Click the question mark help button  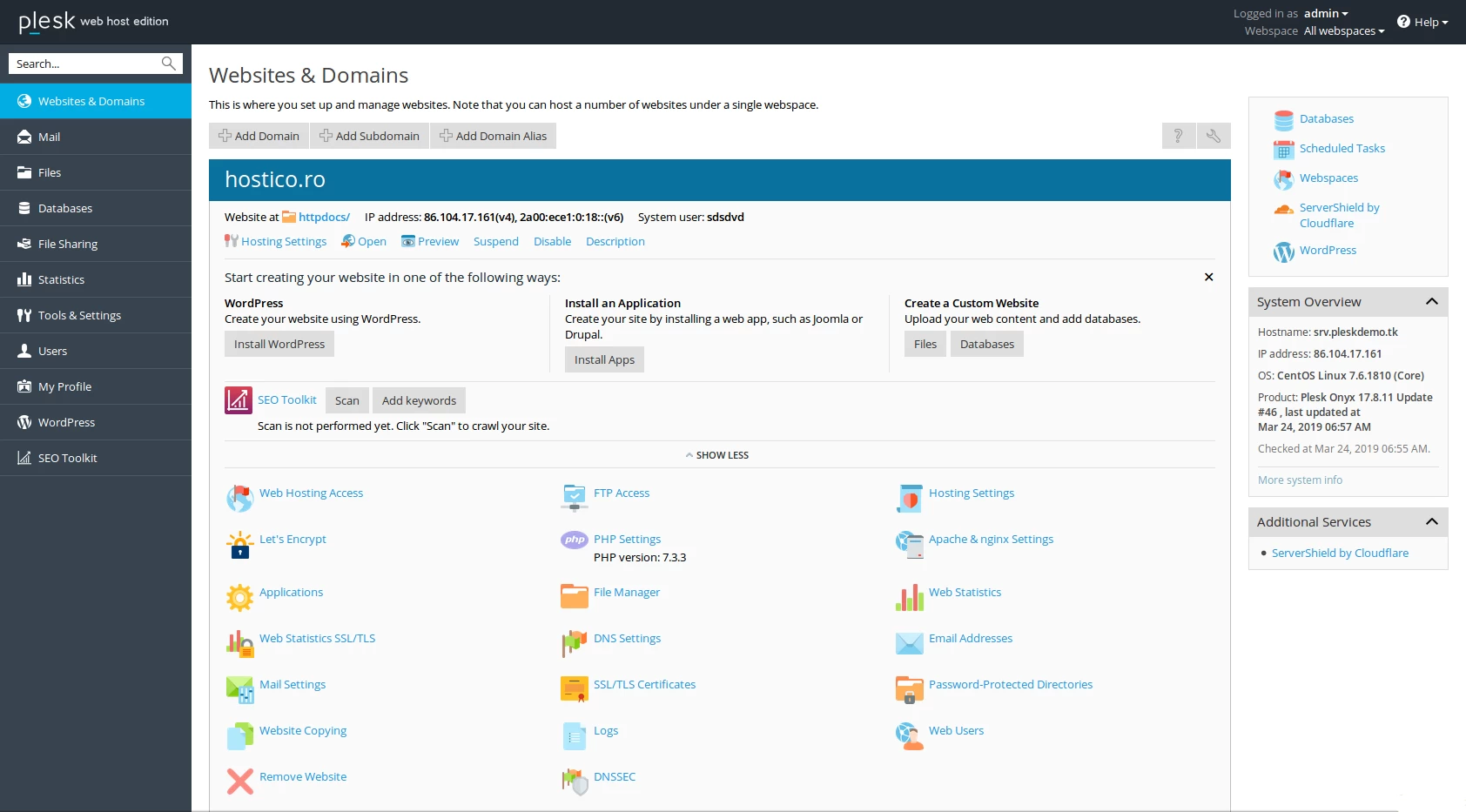(x=1178, y=136)
